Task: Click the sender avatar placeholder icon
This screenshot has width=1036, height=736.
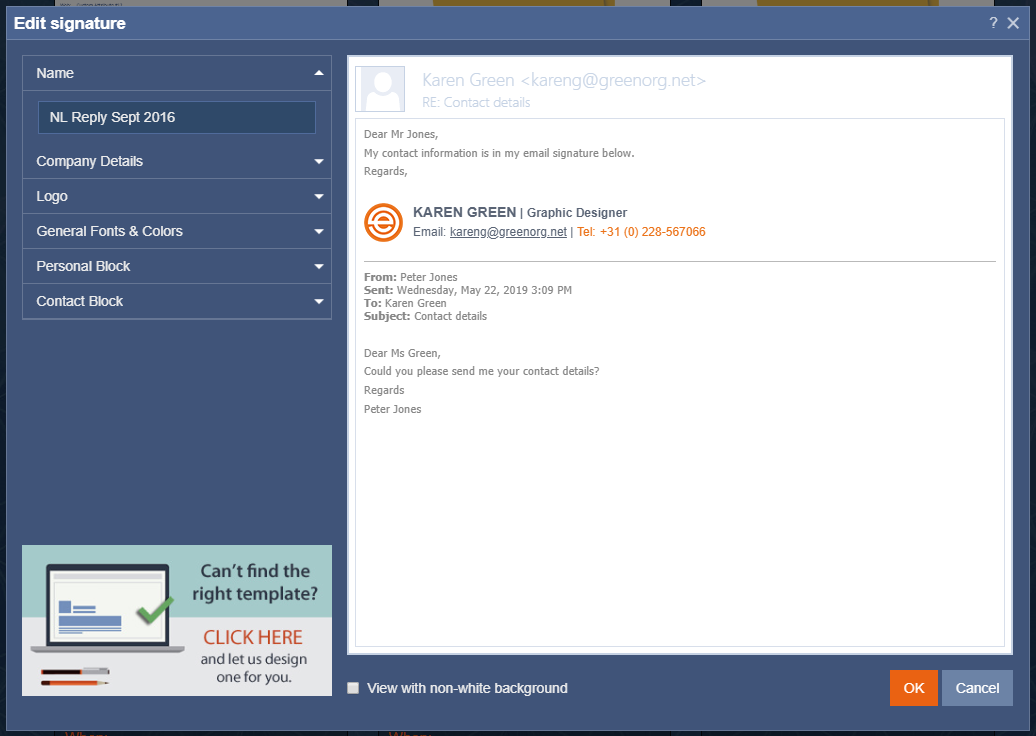Action: point(381,89)
